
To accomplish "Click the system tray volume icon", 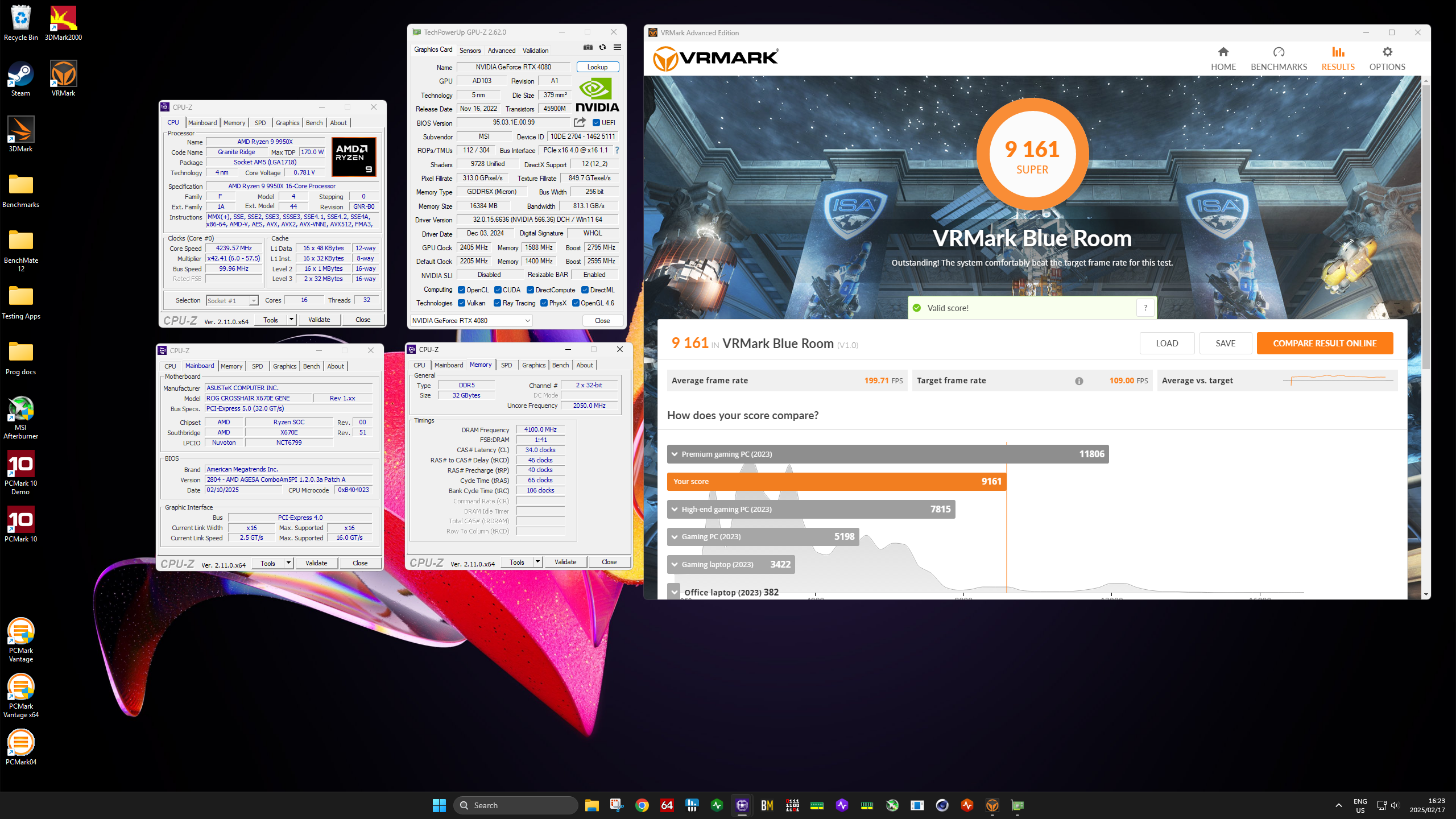I will tap(1395, 805).
